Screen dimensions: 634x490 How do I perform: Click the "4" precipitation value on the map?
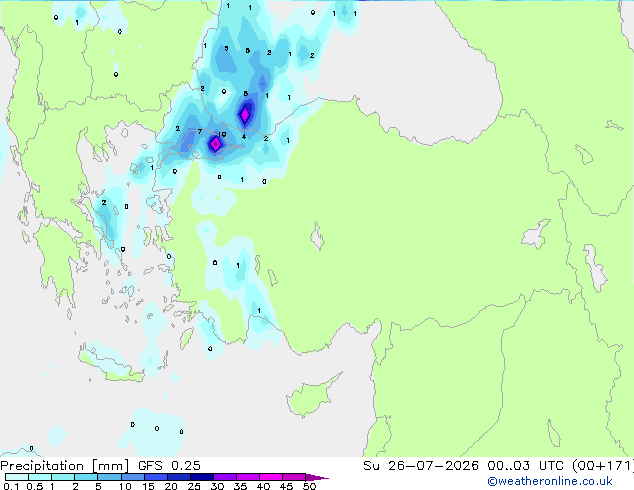244,137
